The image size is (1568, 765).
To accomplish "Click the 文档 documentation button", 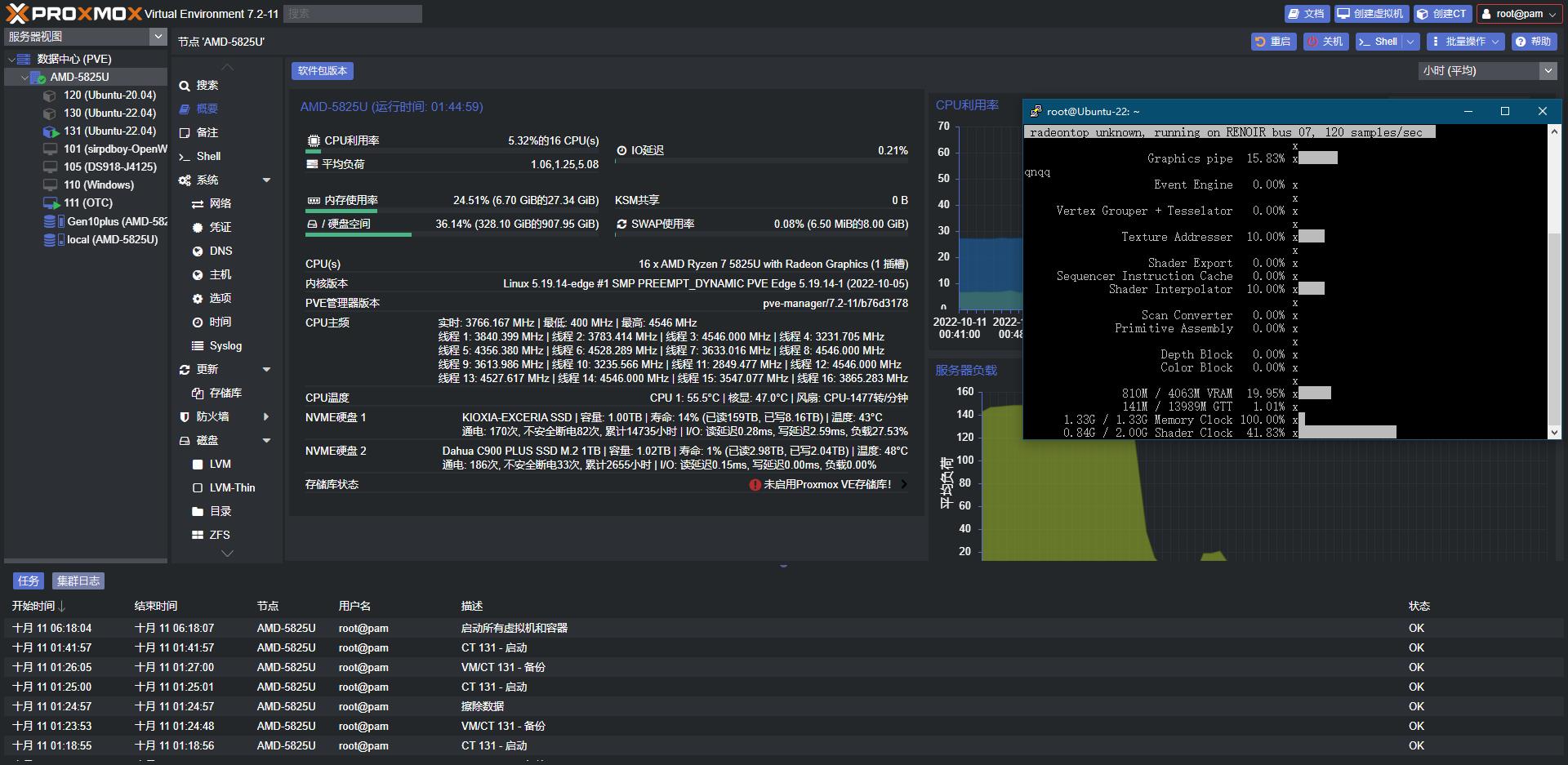I will [x=1306, y=14].
